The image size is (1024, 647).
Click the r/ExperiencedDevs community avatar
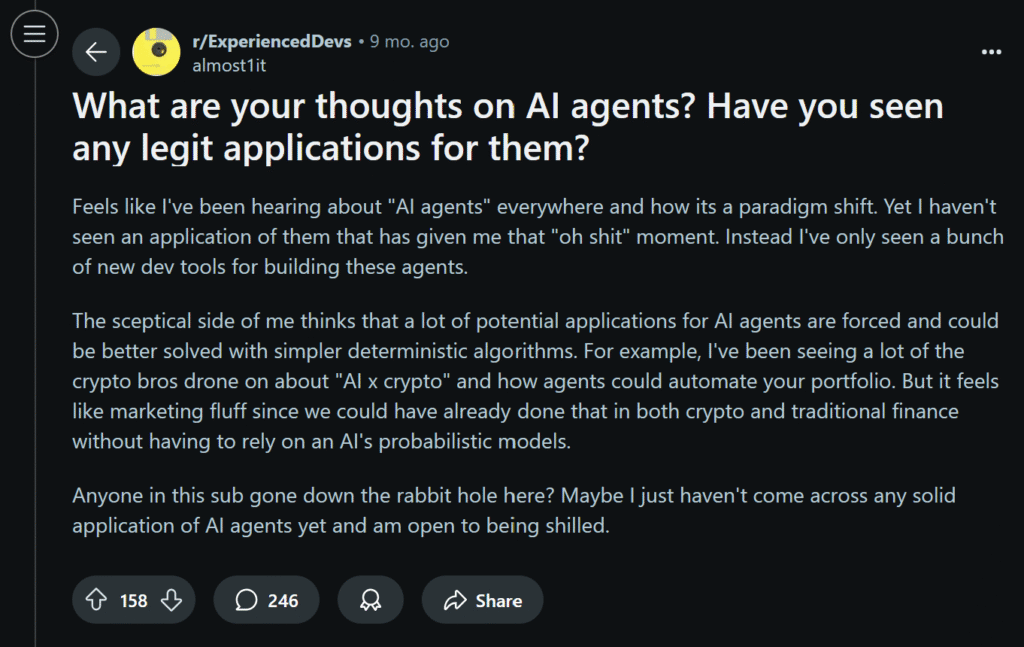155,51
